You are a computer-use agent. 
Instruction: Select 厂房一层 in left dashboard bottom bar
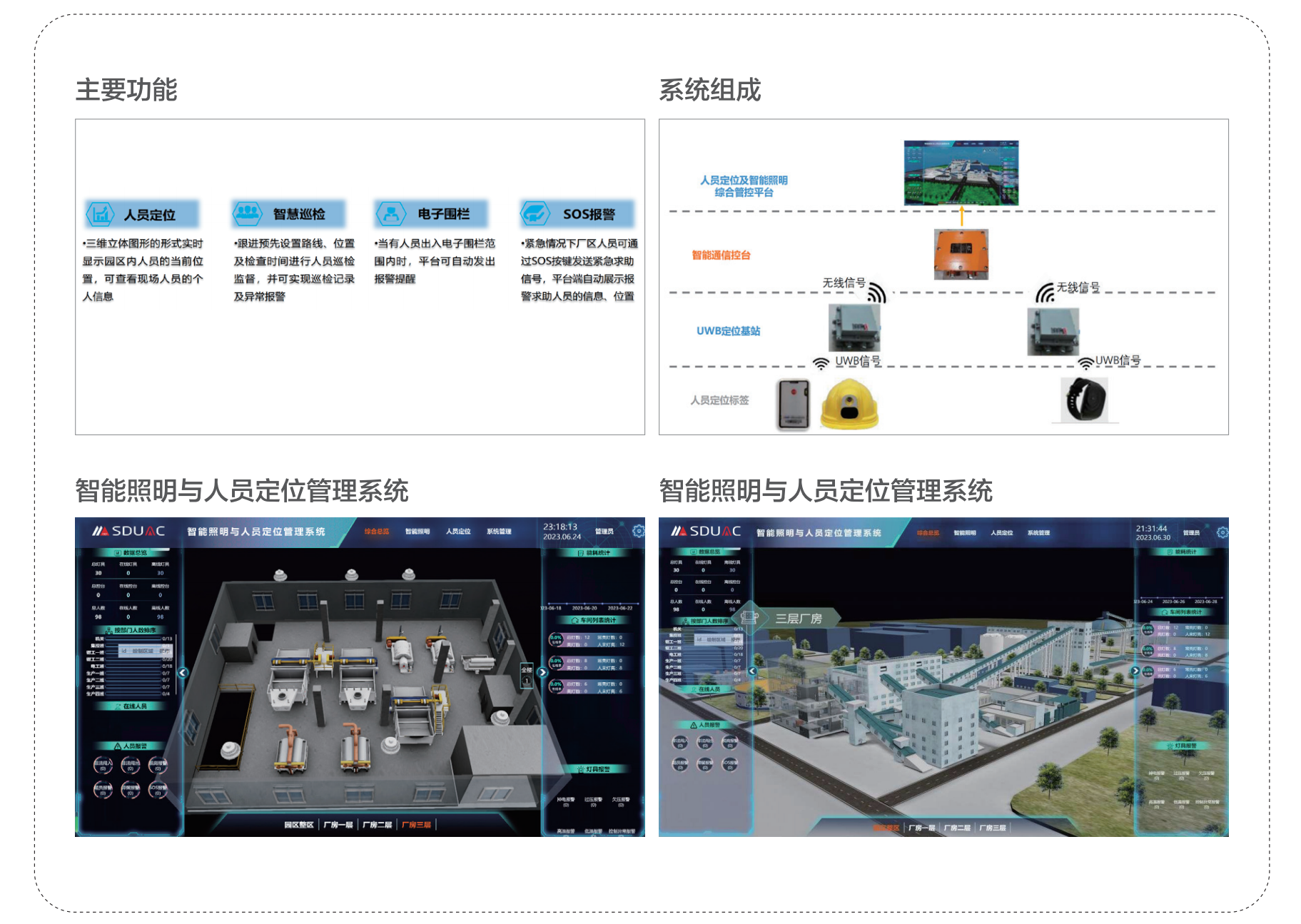point(338,825)
